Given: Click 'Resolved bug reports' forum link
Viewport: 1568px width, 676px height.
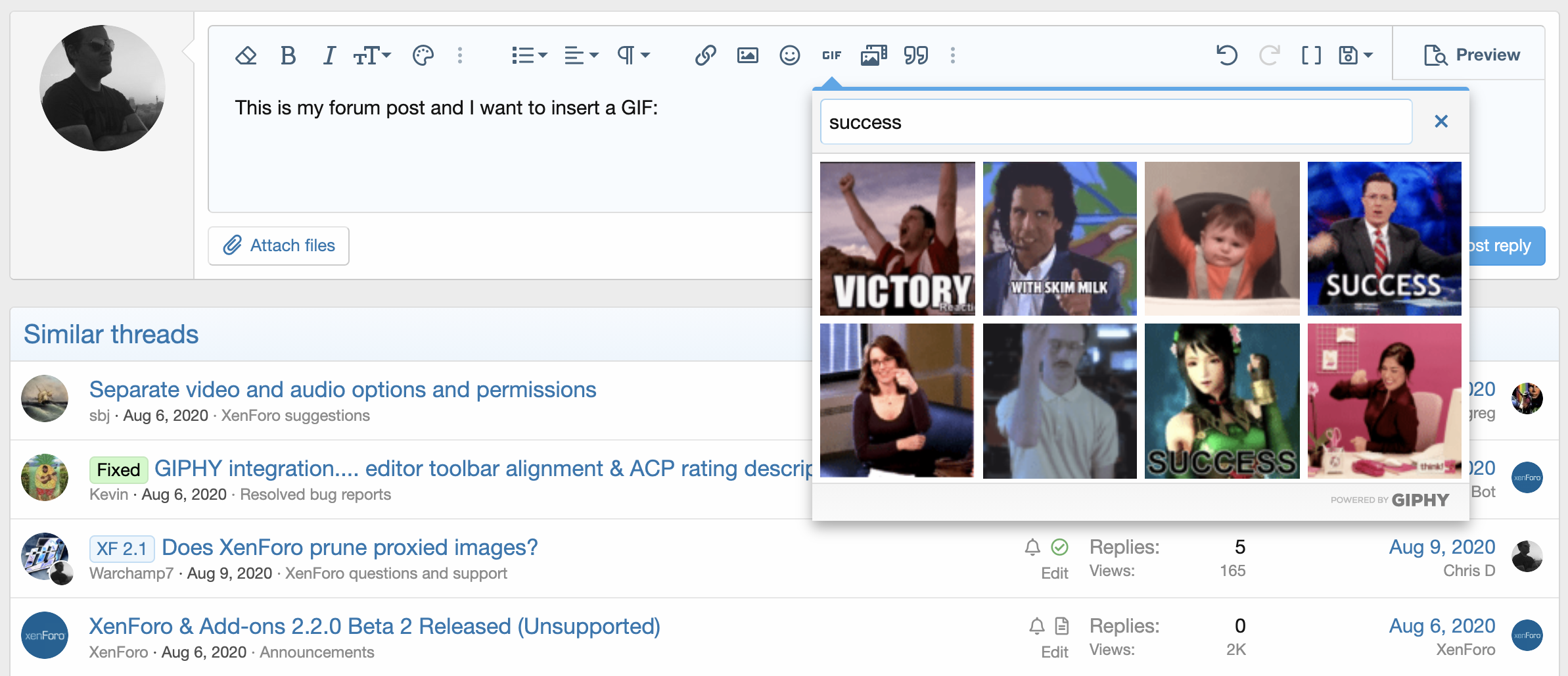Looking at the screenshot, I should coord(315,495).
